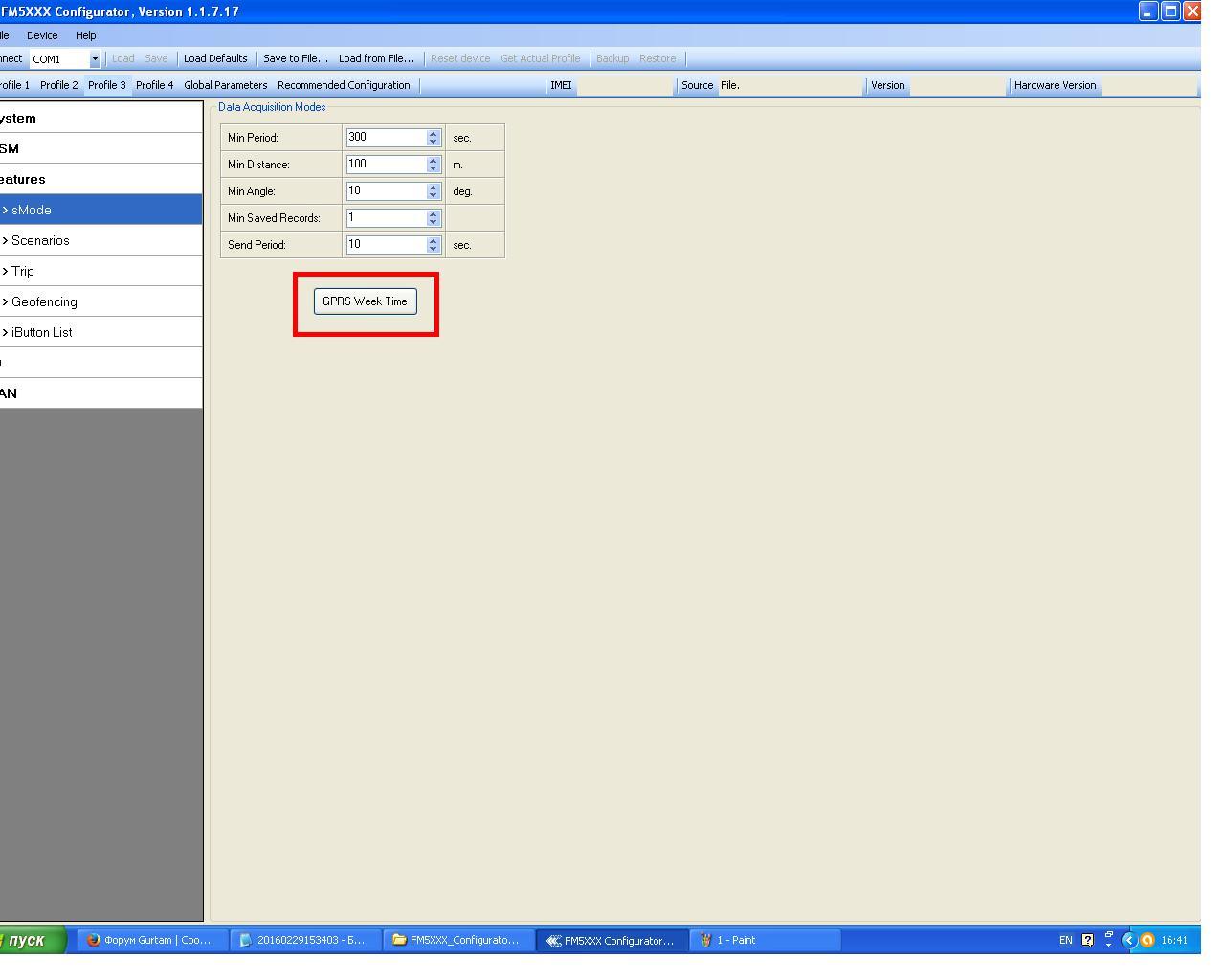The width and height of the screenshot is (1225, 980).
Task: Click the Firefox taskbar item
Action: pyautogui.click(x=152, y=940)
